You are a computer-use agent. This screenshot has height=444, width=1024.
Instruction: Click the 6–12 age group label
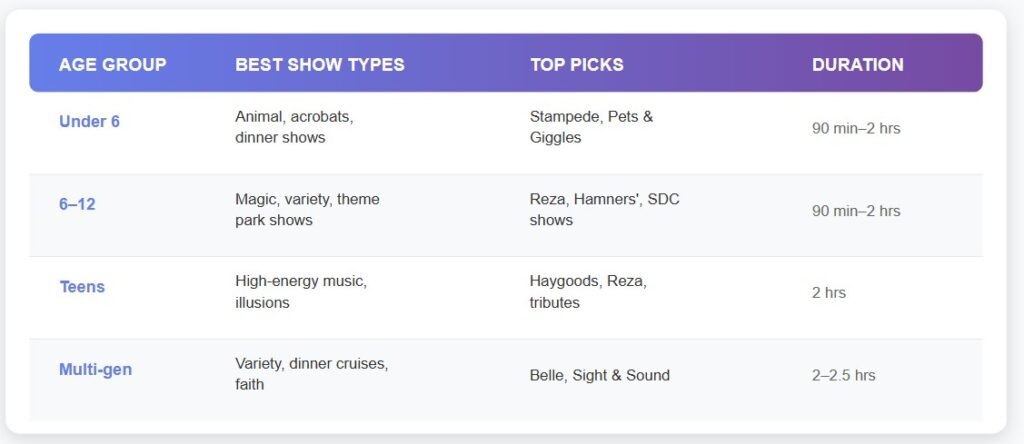pyautogui.click(x=80, y=204)
